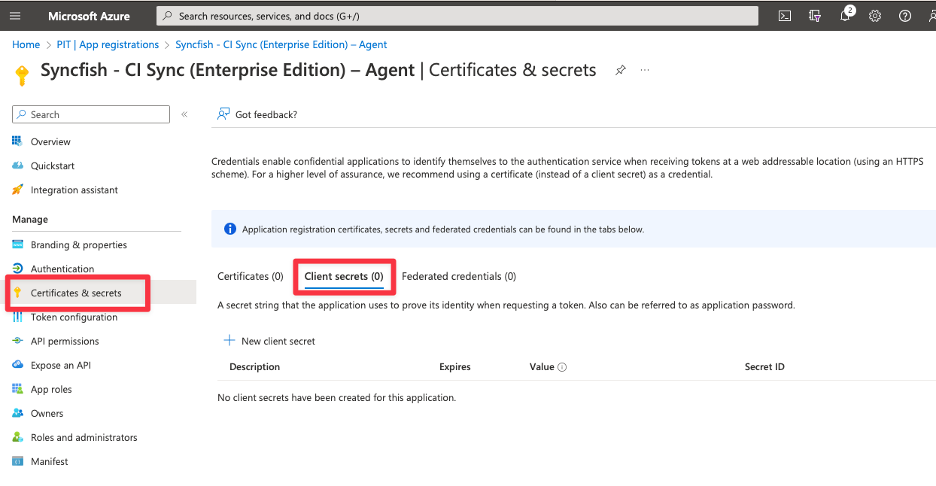This screenshot has height=486, width=936.
Task: Click the Description column header
Action: point(254,367)
